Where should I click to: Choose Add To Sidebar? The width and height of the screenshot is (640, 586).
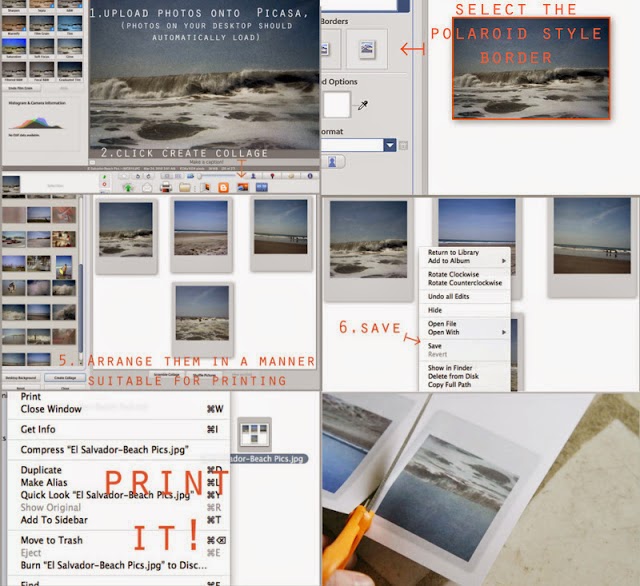click(x=118, y=520)
